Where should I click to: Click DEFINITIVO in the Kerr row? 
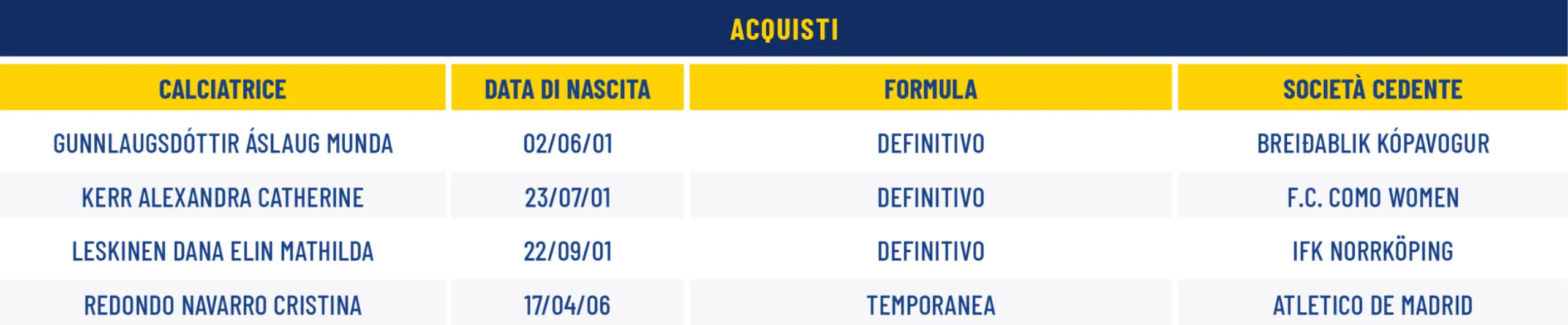(930, 198)
